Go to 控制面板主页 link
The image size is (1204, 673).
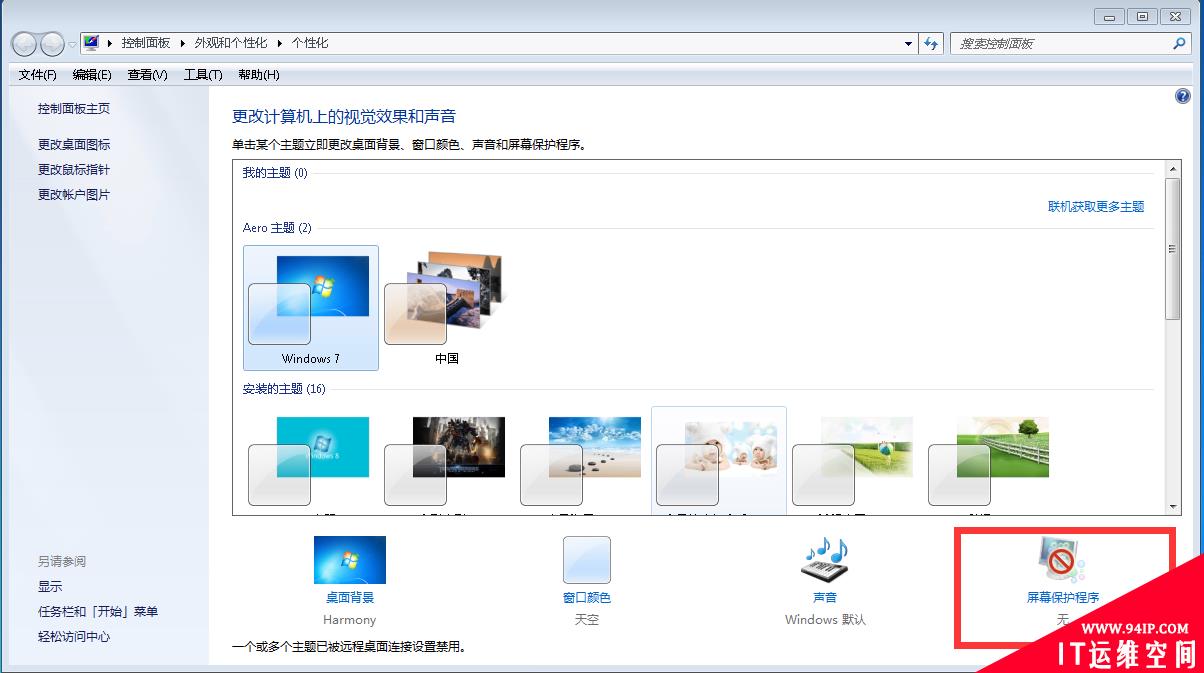[74, 108]
